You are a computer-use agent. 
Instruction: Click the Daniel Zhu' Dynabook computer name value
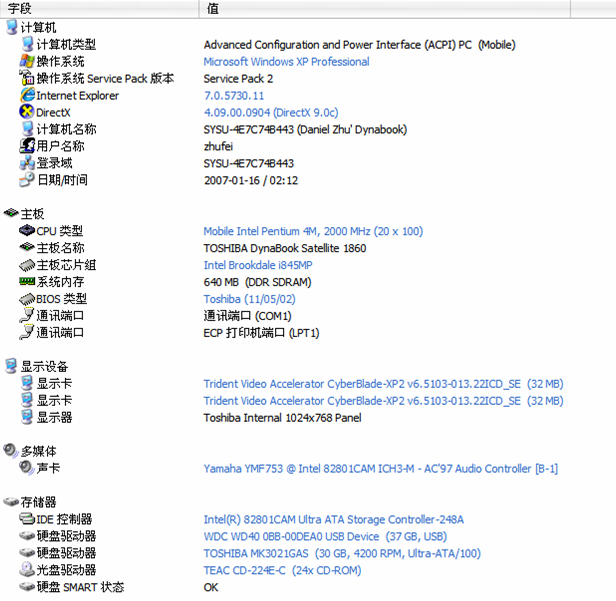[x=305, y=129]
